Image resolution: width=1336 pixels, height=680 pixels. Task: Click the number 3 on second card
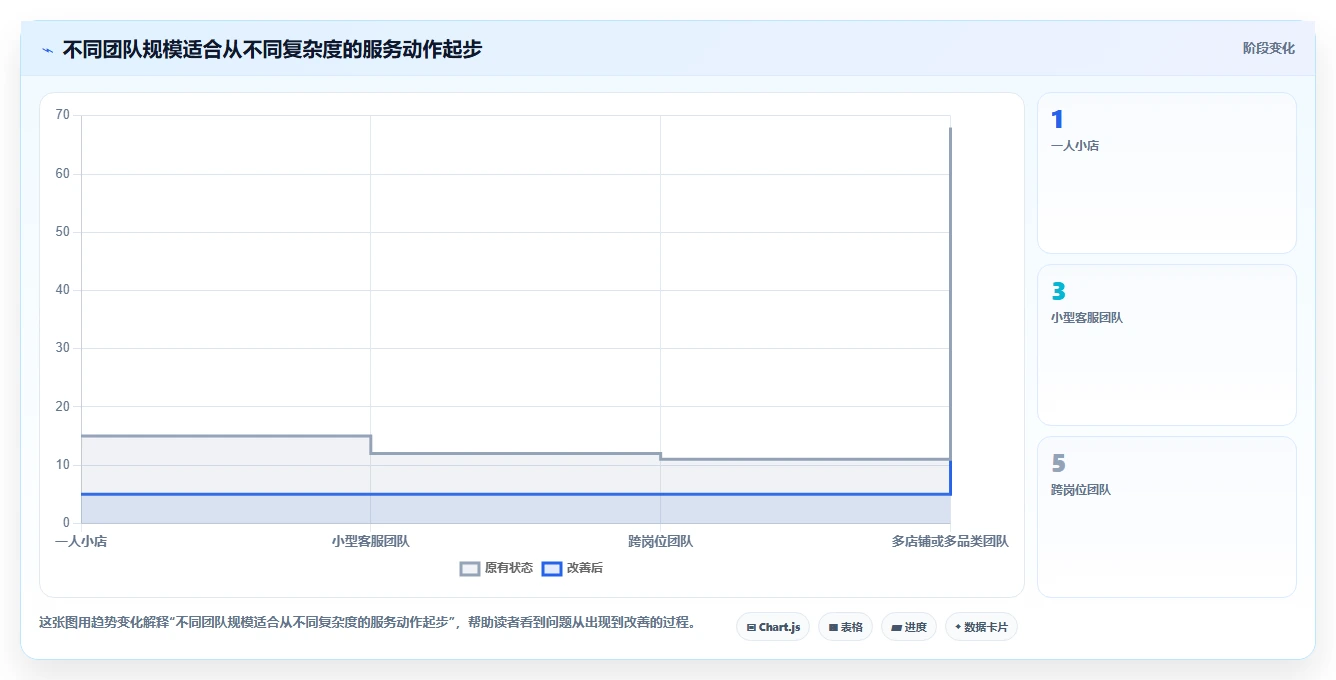click(x=1058, y=292)
